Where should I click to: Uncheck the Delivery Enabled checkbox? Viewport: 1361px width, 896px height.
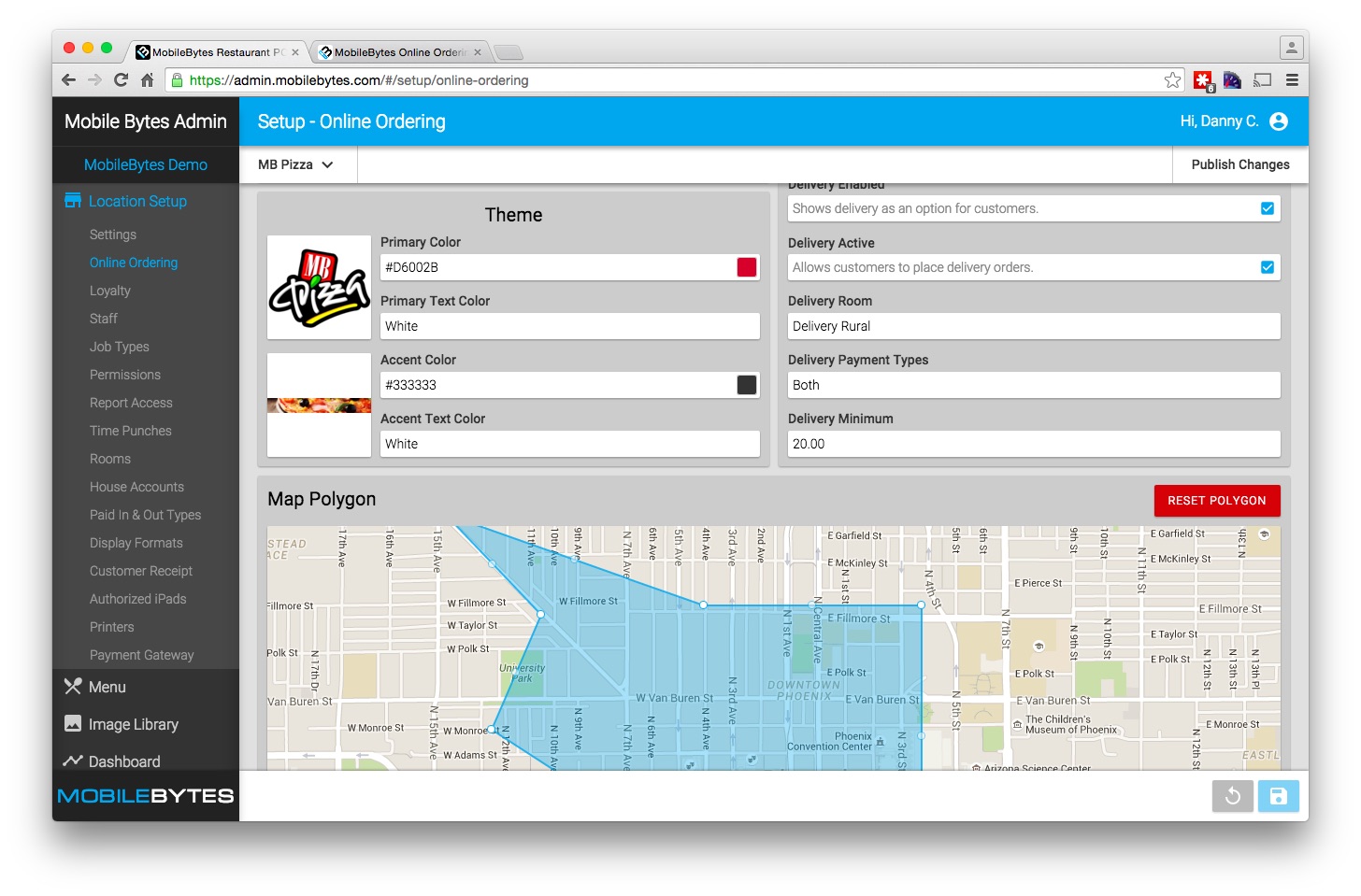tap(1268, 208)
